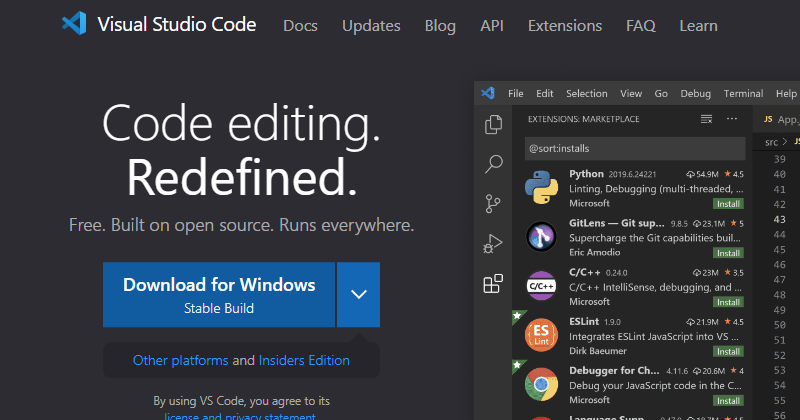Viewport: 800px width, 420px height.
Task: Follow the Other platforms link
Action: pyautogui.click(x=180, y=360)
